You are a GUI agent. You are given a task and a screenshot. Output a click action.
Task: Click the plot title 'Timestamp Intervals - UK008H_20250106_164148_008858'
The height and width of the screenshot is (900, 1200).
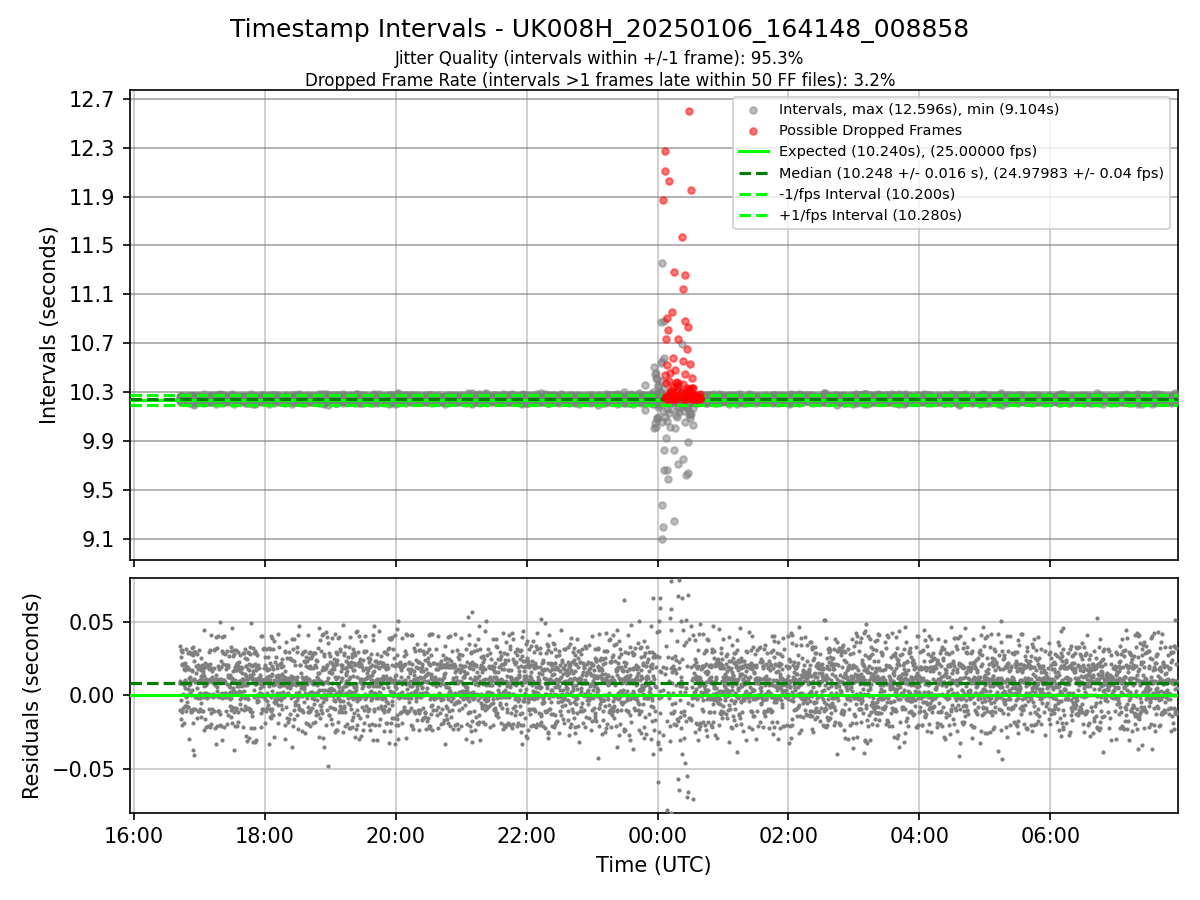pyautogui.click(x=599, y=29)
